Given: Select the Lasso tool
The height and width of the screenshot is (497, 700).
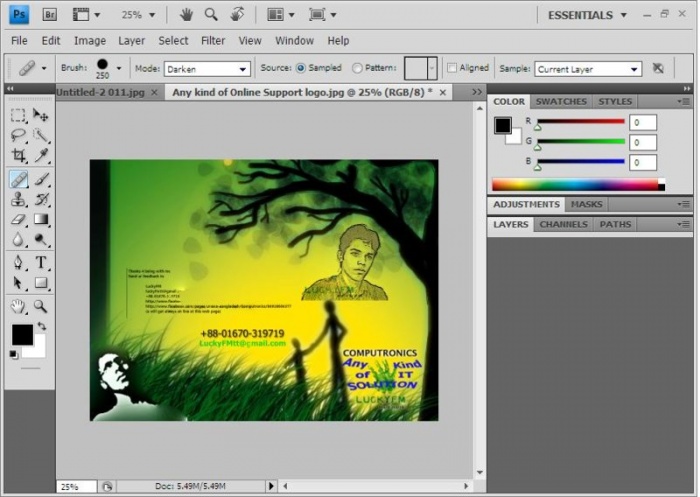Looking at the screenshot, I should [18, 135].
